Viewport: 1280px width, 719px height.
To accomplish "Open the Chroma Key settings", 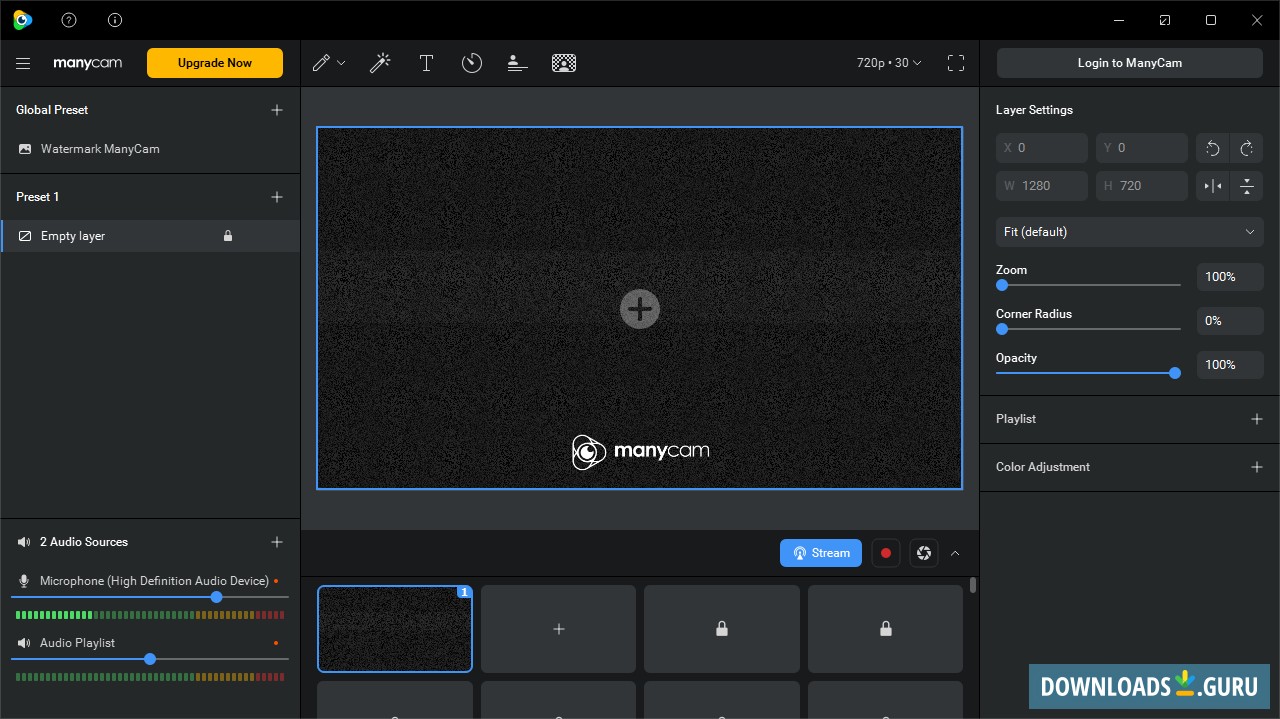I will pyautogui.click(x=564, y=62).
